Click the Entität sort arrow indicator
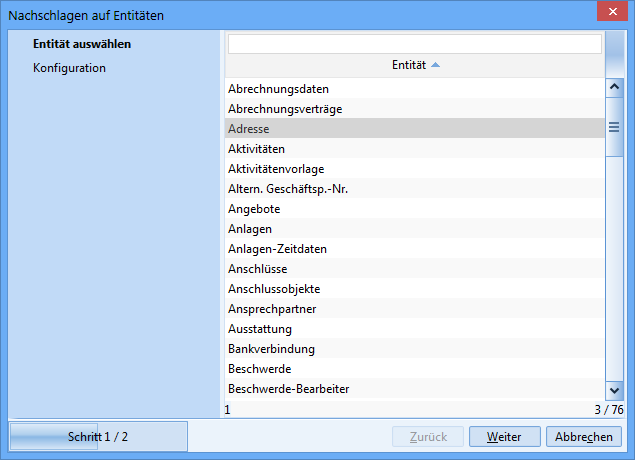The height and width of the screenshot is (460, 635). (435, 65)
